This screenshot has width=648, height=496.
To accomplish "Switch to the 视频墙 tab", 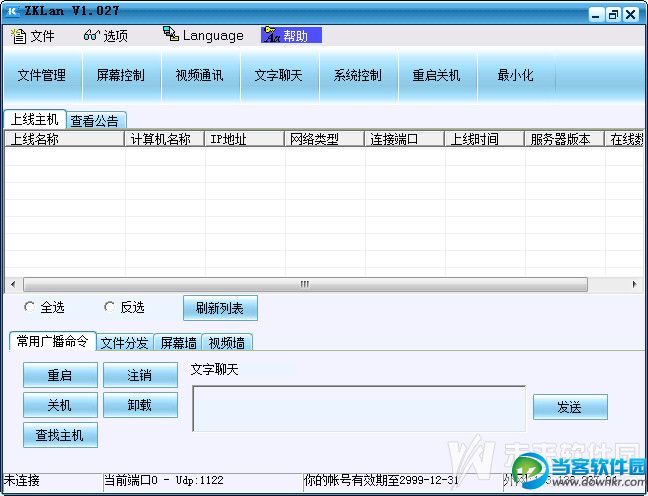I will point(226,343).
